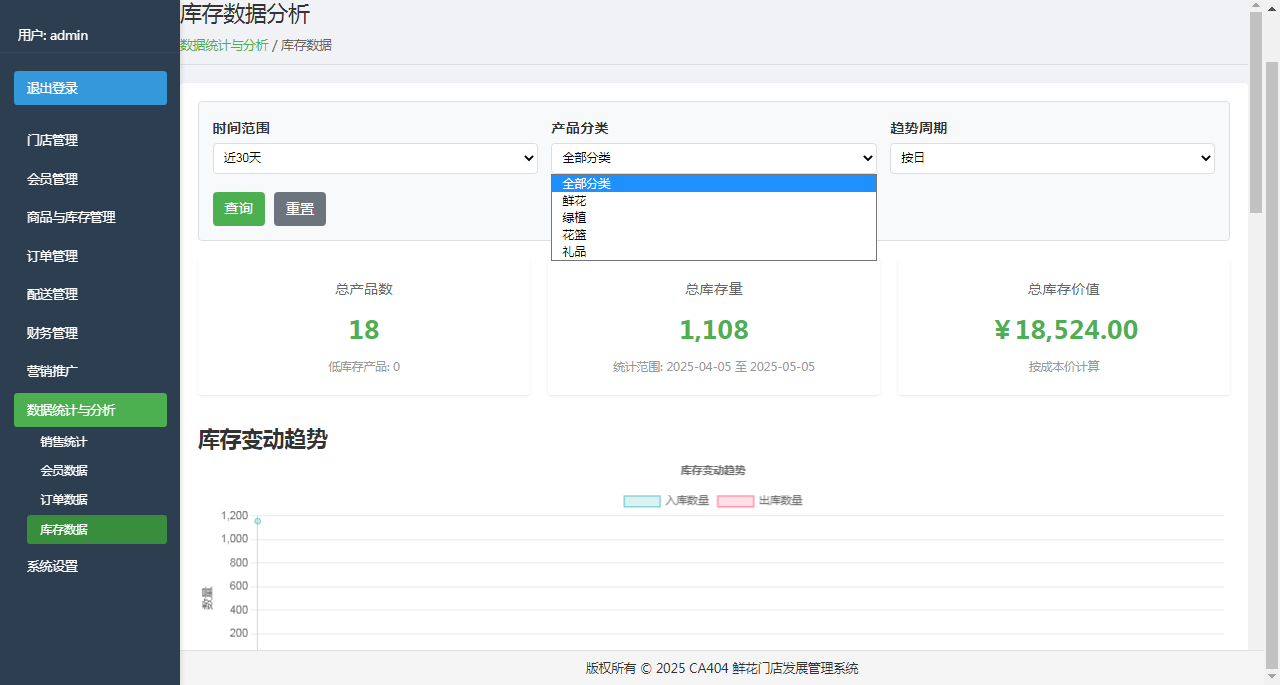
Task: Select the 库存数据 submenu item
Action: click(97, 529)
